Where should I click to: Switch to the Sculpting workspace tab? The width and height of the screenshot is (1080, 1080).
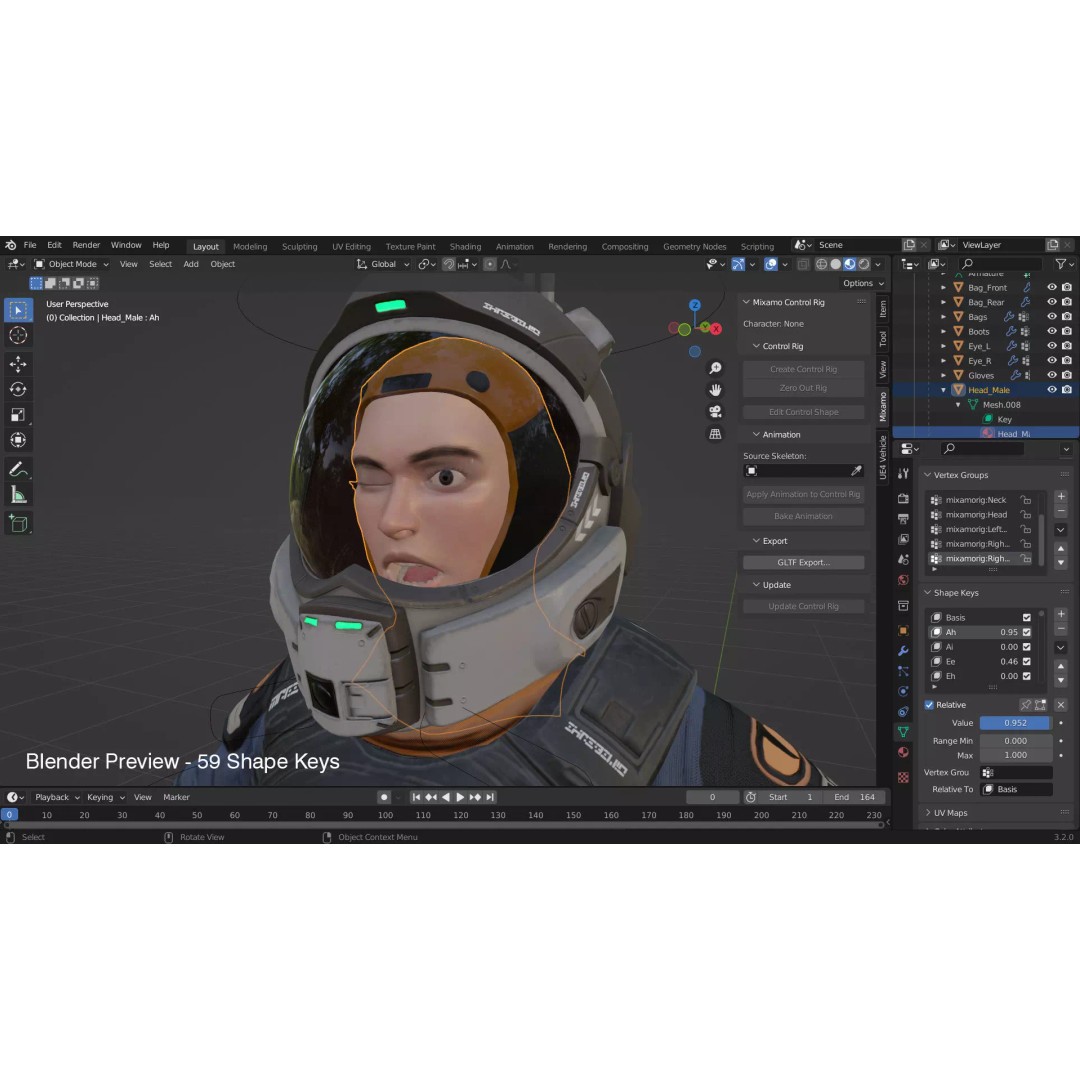(x=300, y=247)
